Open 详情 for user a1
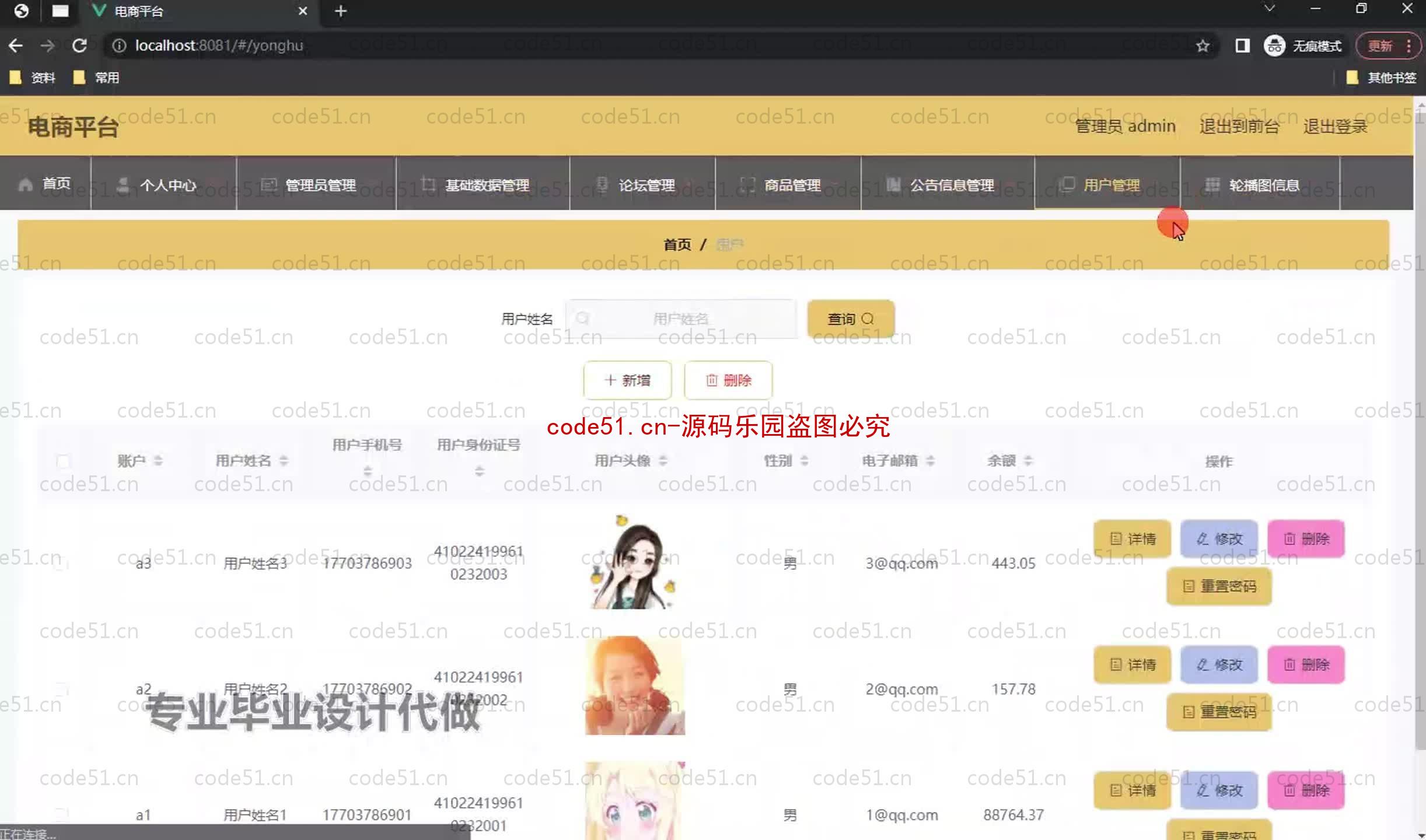This screenshot has width=1426, height=840. (x=1132, y=790)
